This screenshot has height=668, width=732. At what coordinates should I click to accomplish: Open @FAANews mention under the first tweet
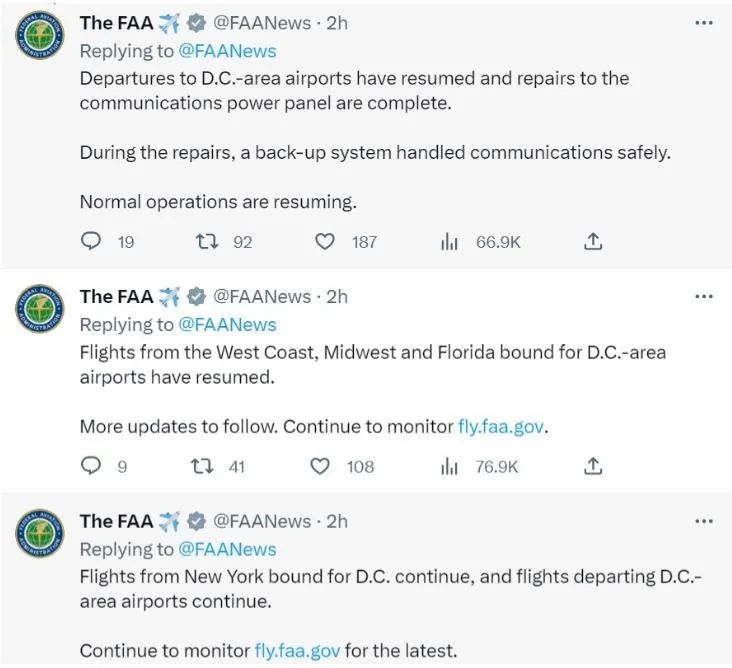click(227, 50)
